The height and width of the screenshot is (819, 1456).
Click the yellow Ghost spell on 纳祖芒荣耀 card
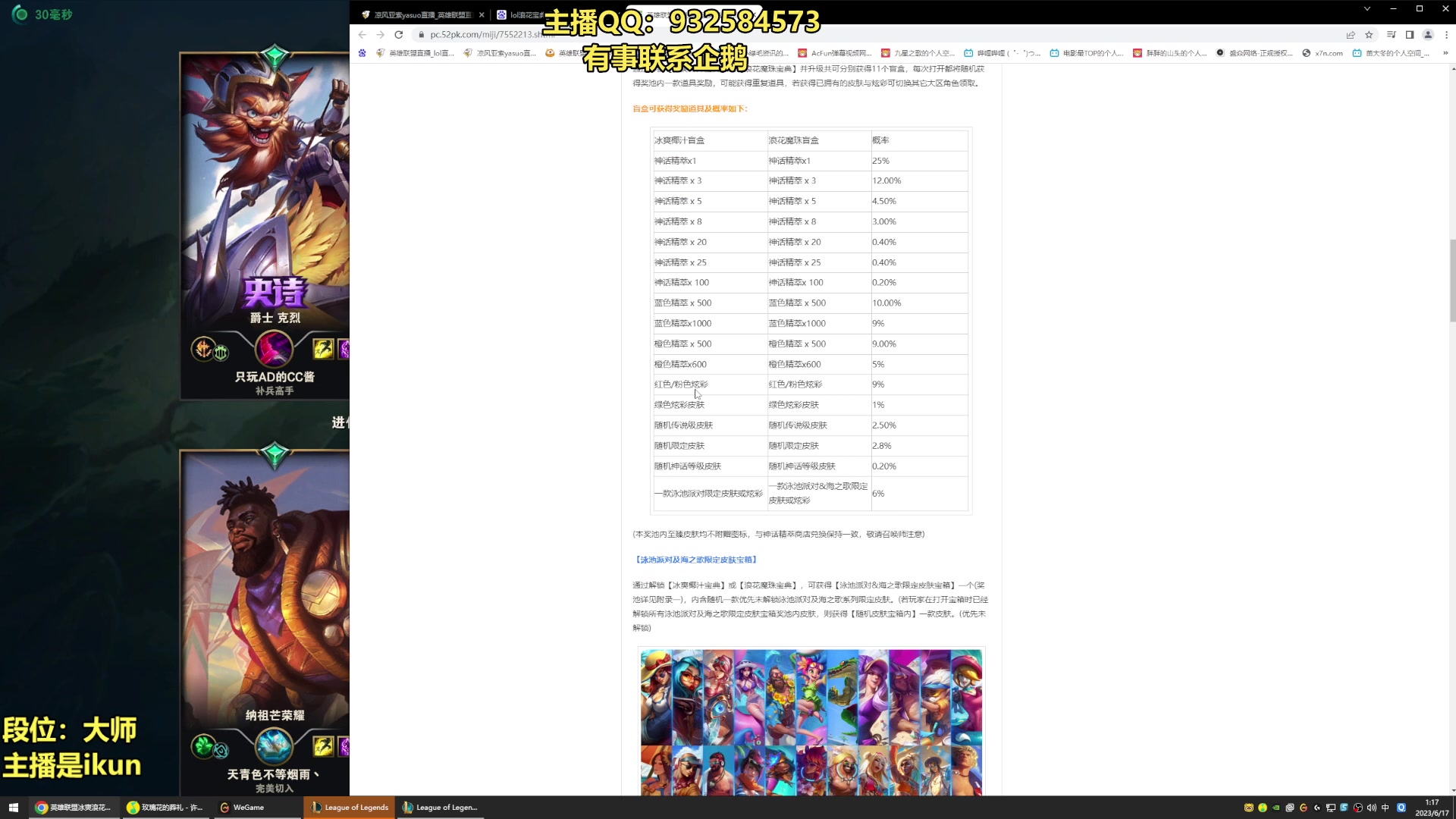coord(323,746)
